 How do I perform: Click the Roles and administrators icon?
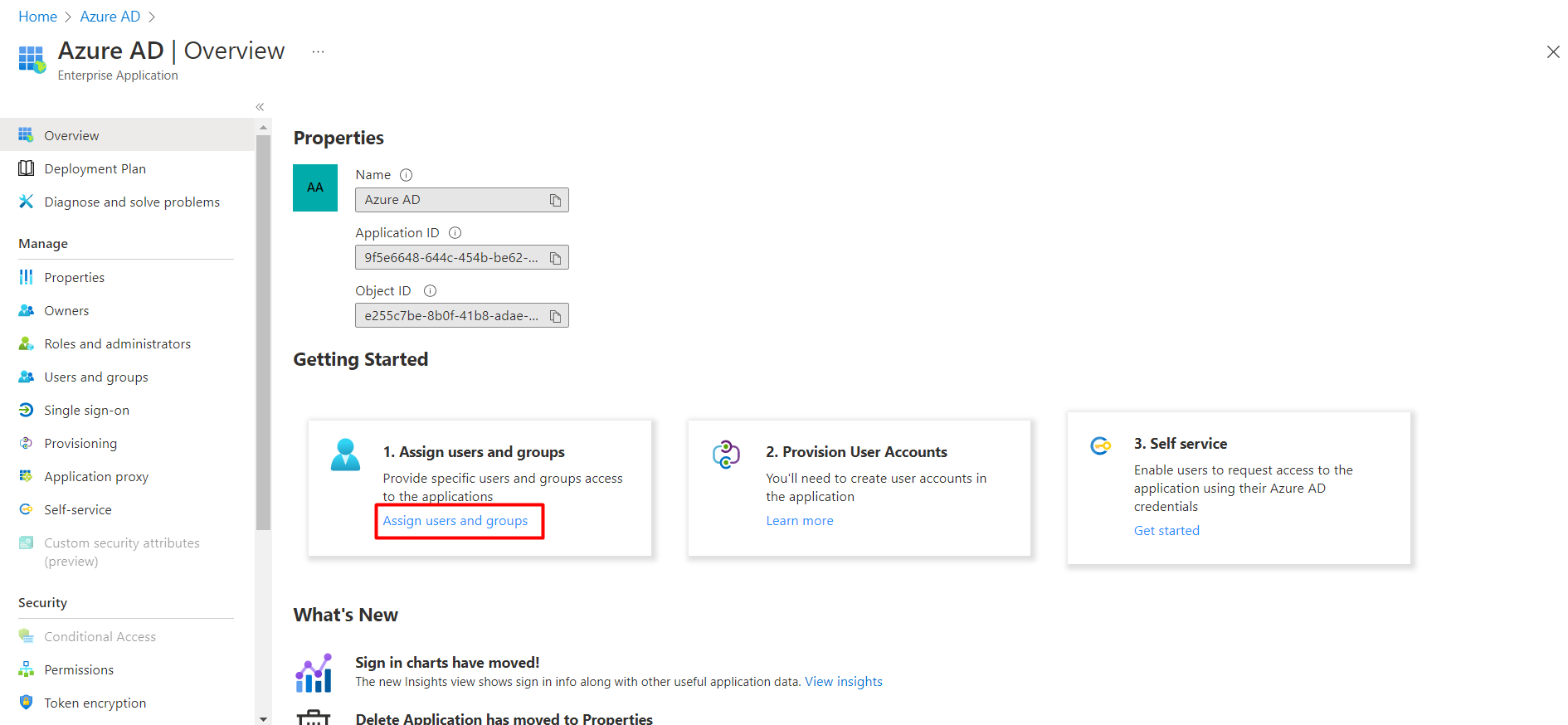tap(26, 343)
